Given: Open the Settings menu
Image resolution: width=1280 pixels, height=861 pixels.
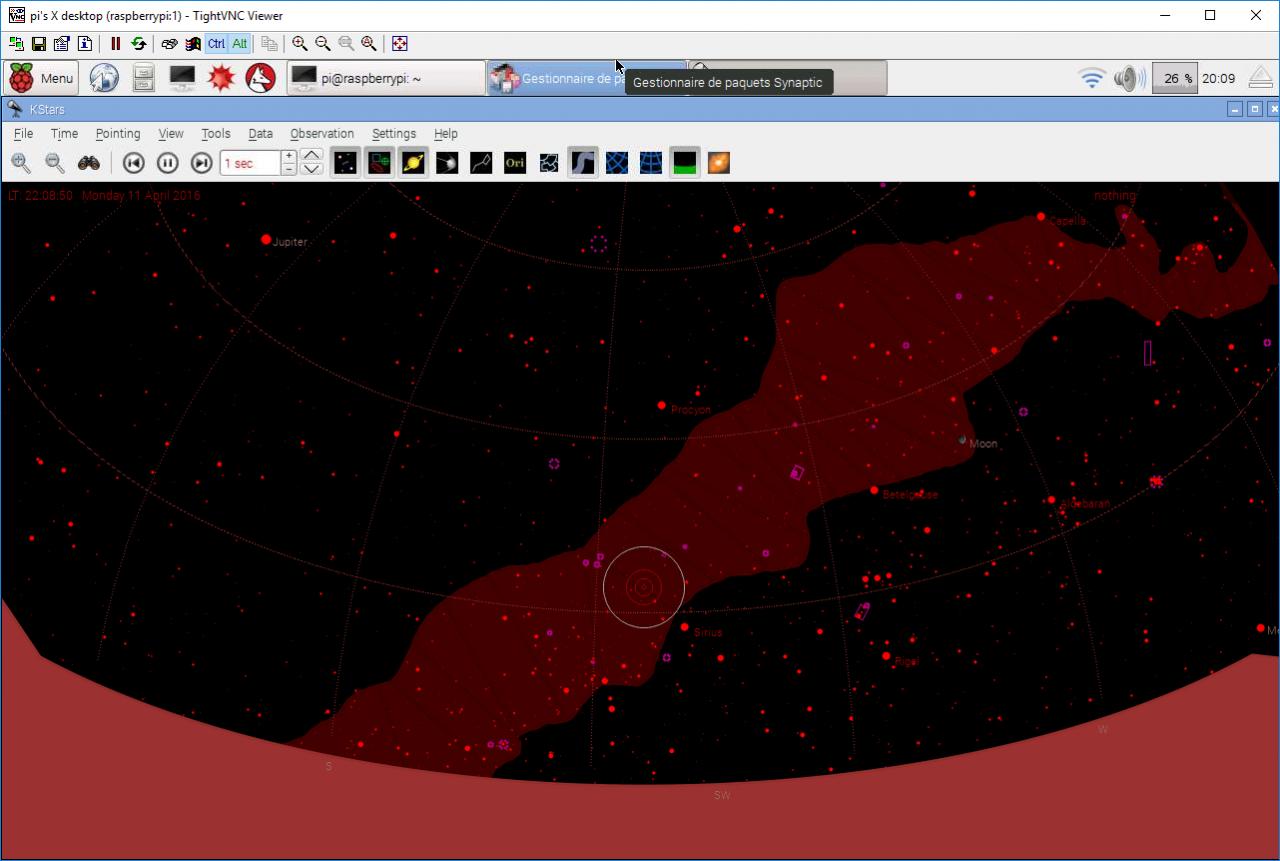Looking at the screenshot, I should (x=394, y=134).
